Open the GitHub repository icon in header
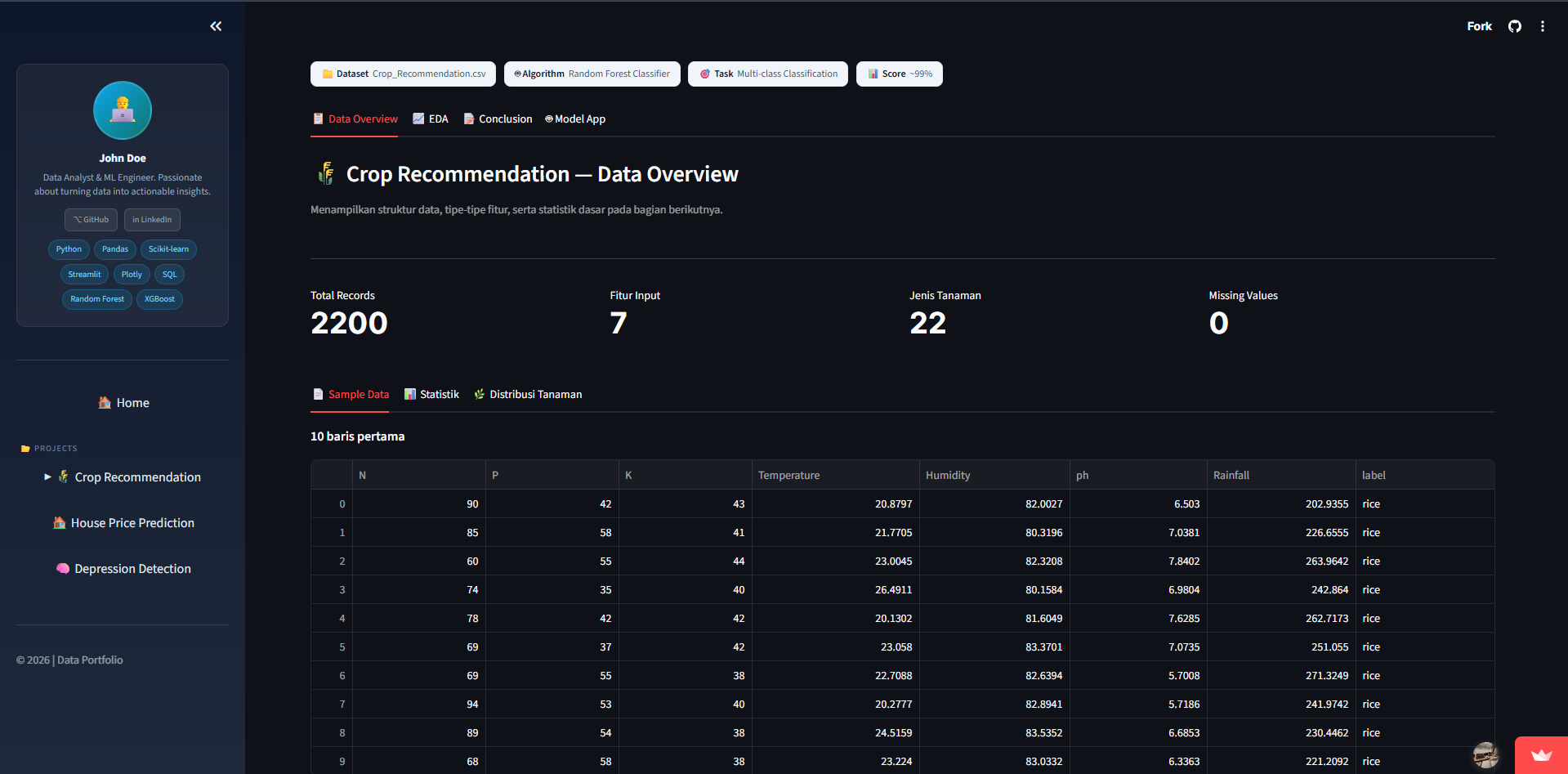The width and height of the screenshot is (1568, 774). (x=1515, y=26)
